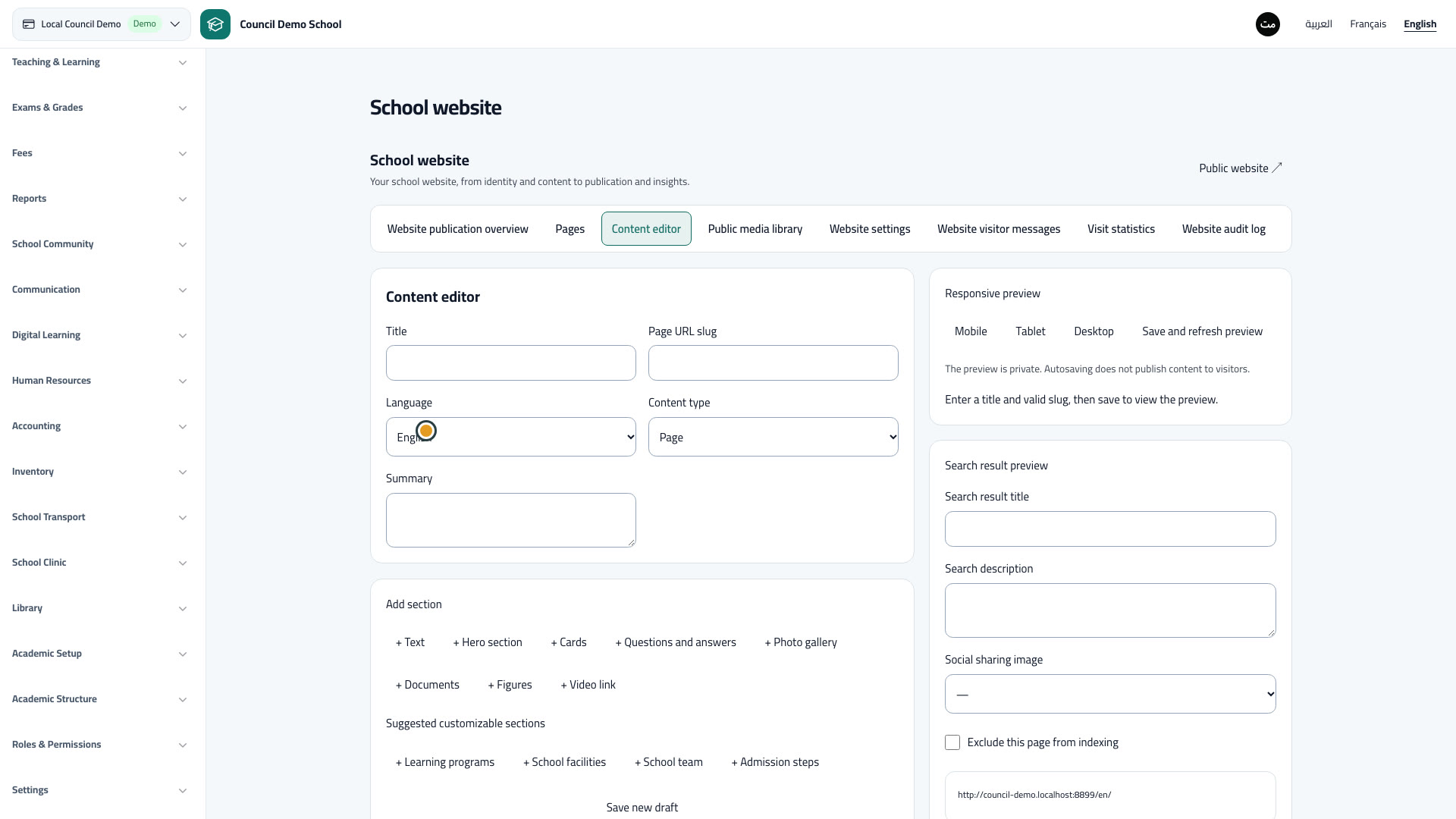Add a Photo gallery section
The image size is (1456, 819).
[x=801, y=642]
